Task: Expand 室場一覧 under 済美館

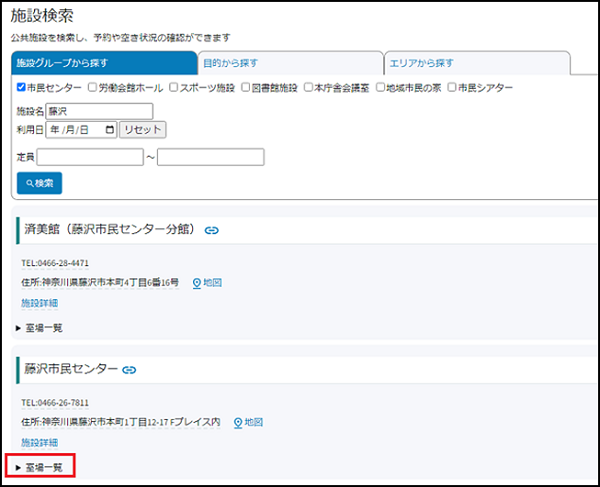Action: point(39,328)
